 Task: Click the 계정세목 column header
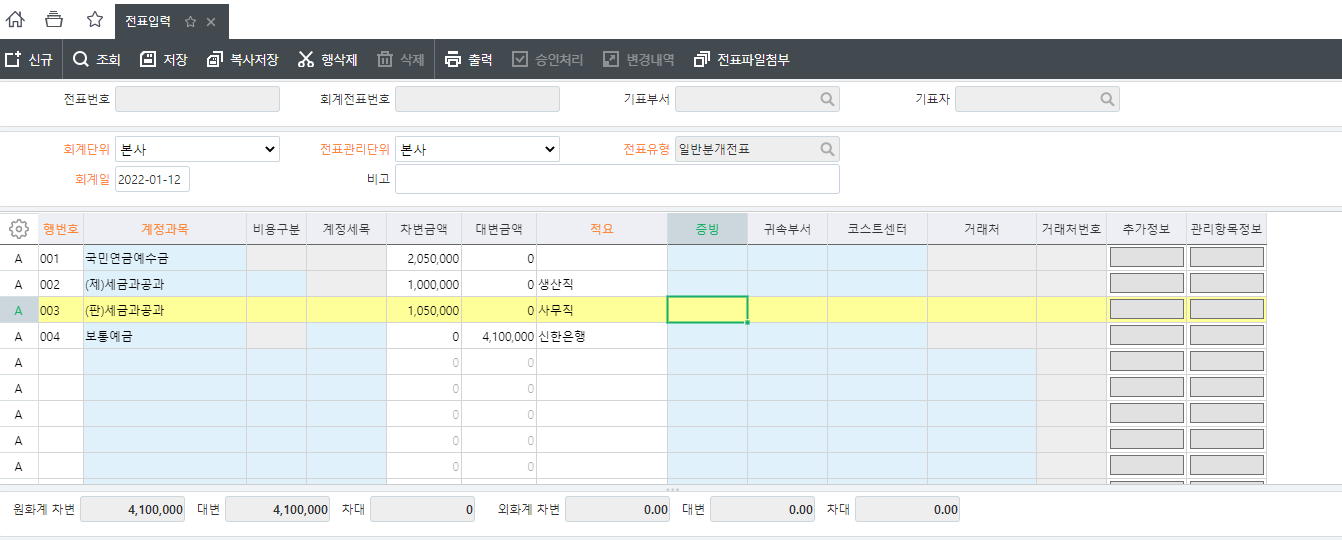tap(347, 229)
